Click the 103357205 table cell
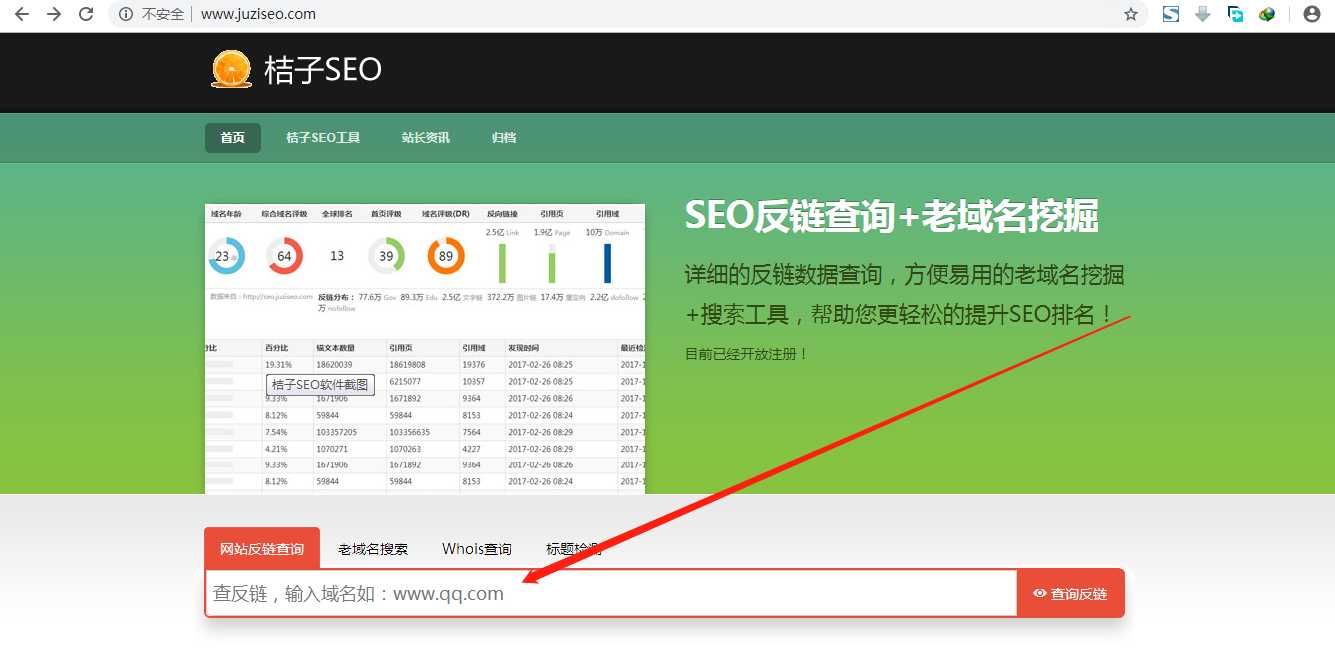 coord(338,432)
